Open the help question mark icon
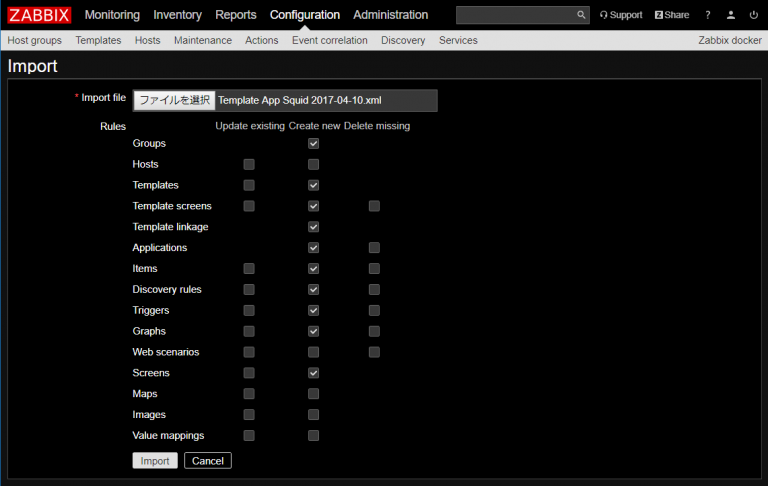Image resolution: width=768 pixels, height=486 pixels. [708, 15]
